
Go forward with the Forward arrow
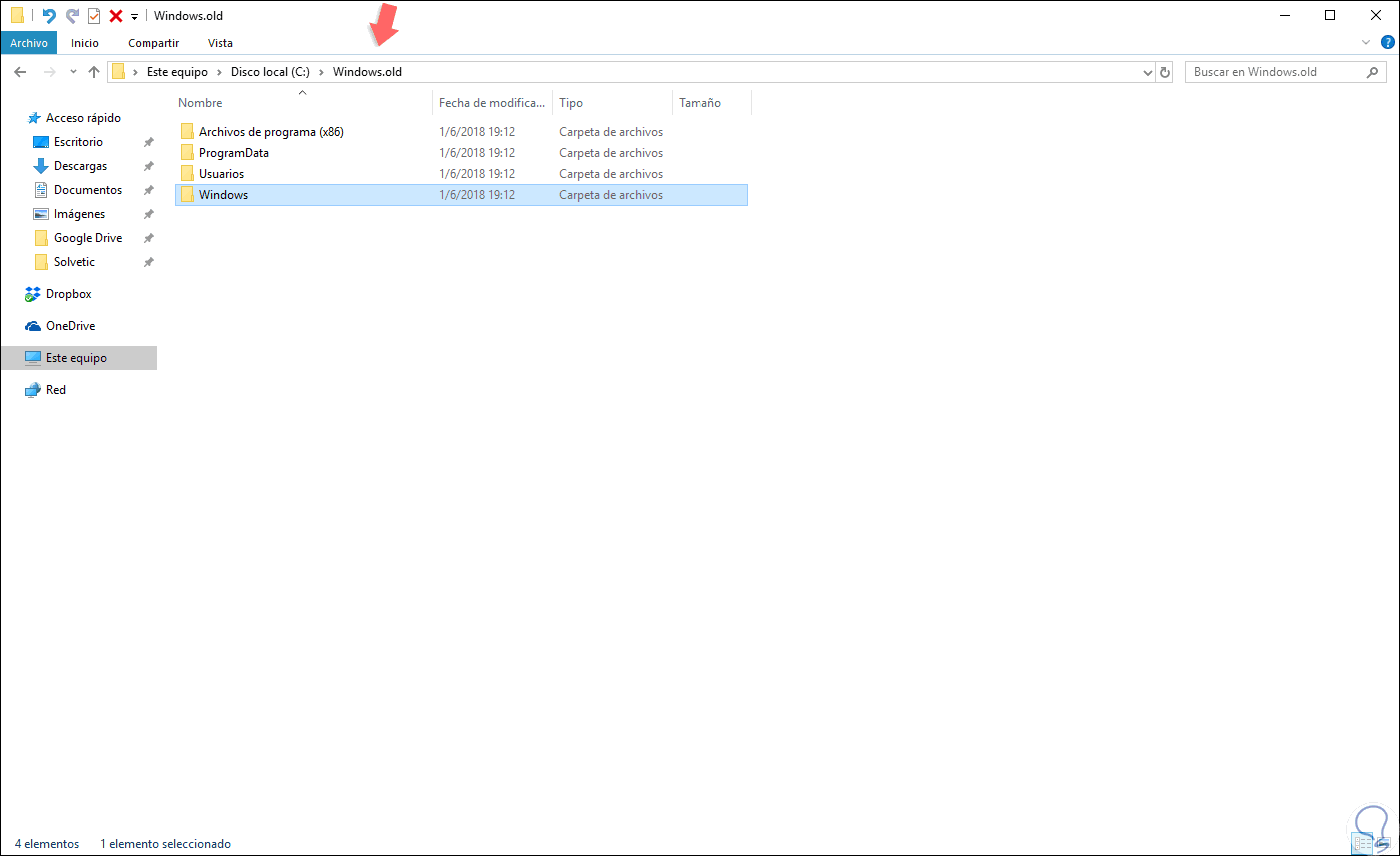point(49,72)
